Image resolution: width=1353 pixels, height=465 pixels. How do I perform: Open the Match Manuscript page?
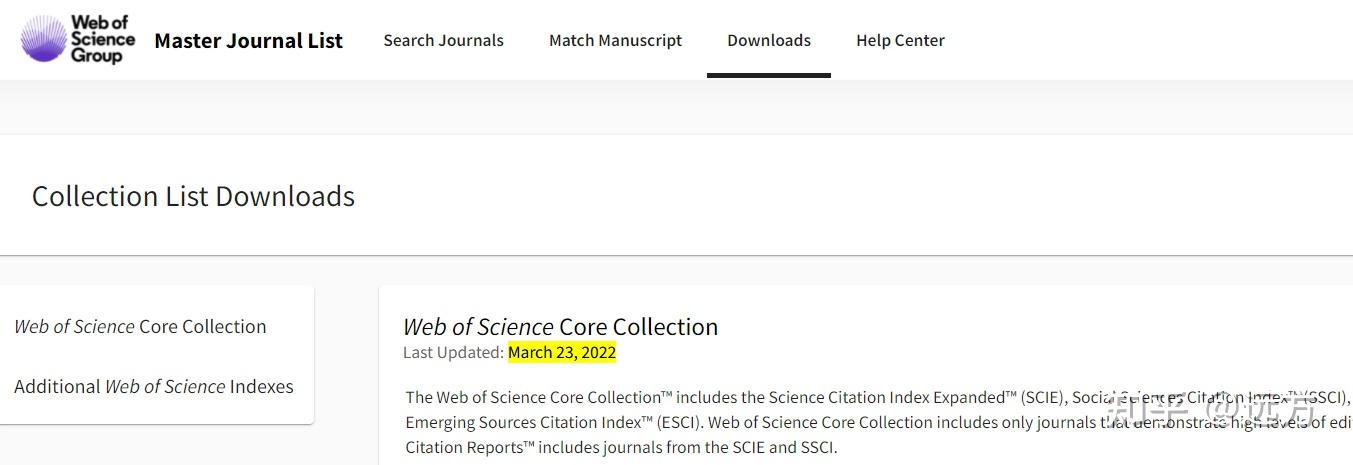tap(615, 41)
